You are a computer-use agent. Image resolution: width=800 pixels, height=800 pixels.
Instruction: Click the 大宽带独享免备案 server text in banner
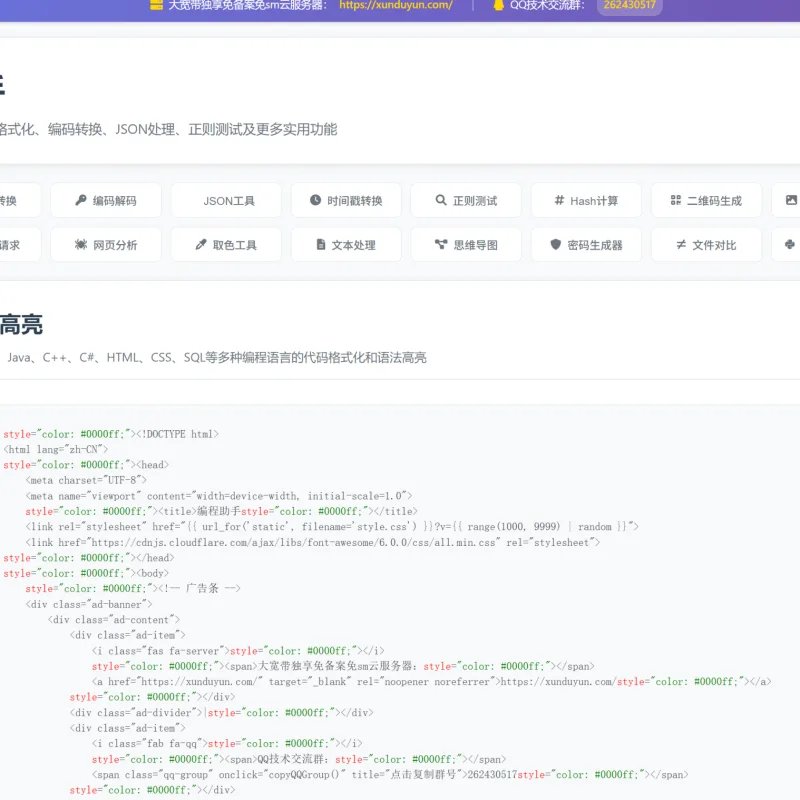coord(247,5)
